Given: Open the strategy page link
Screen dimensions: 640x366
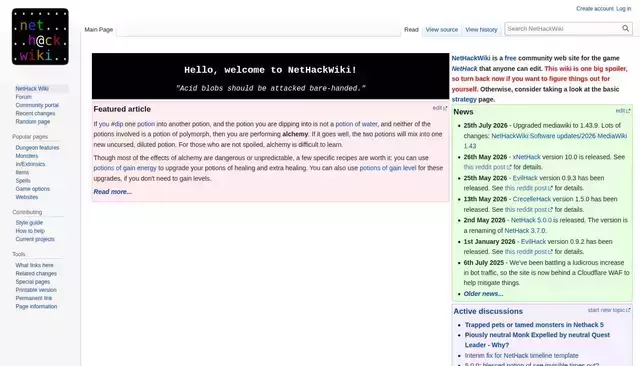Looking at the screenshot, I should 464,99.
